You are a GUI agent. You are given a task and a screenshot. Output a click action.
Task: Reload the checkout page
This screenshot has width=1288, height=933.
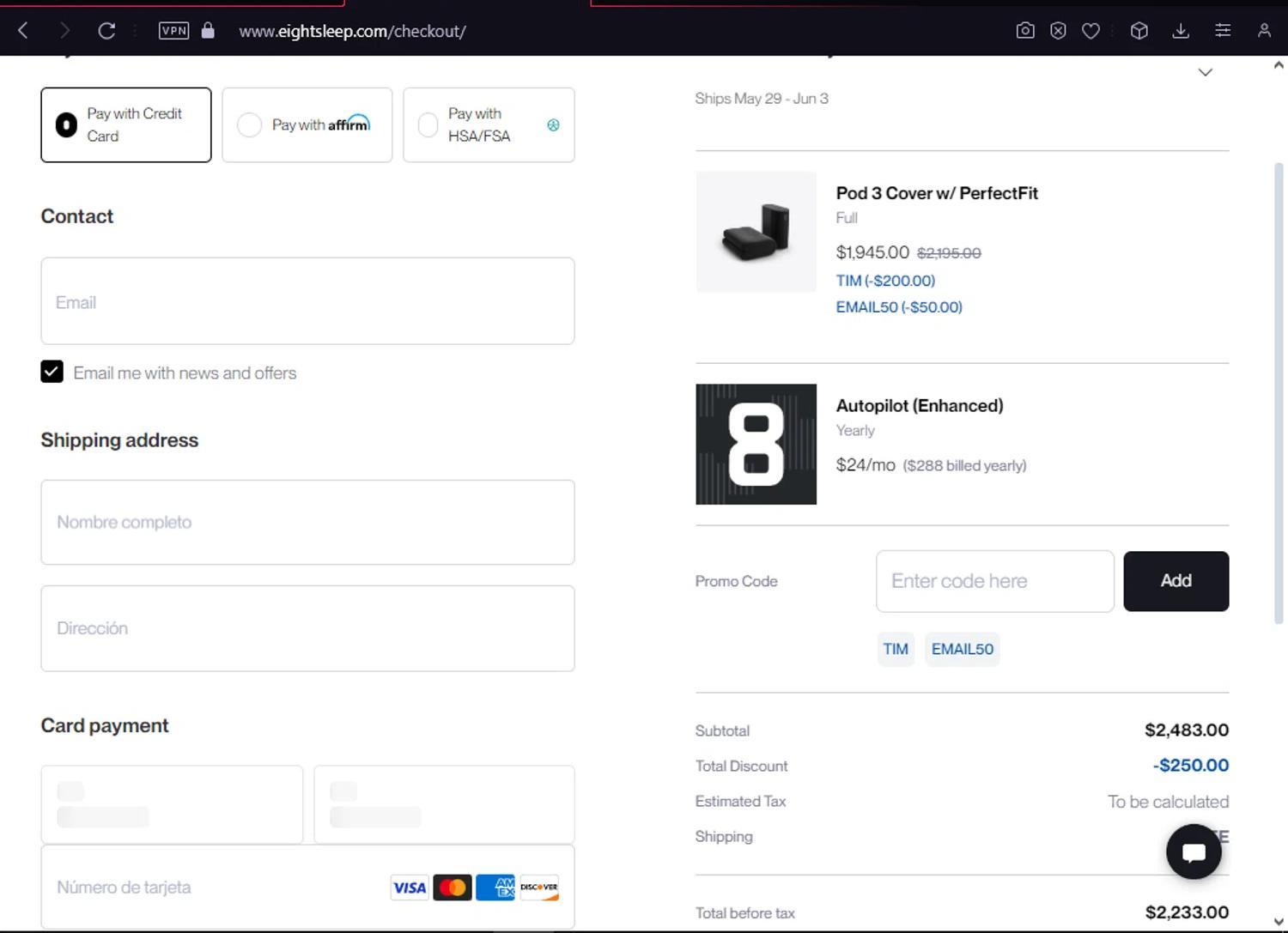tap(106, 31)
